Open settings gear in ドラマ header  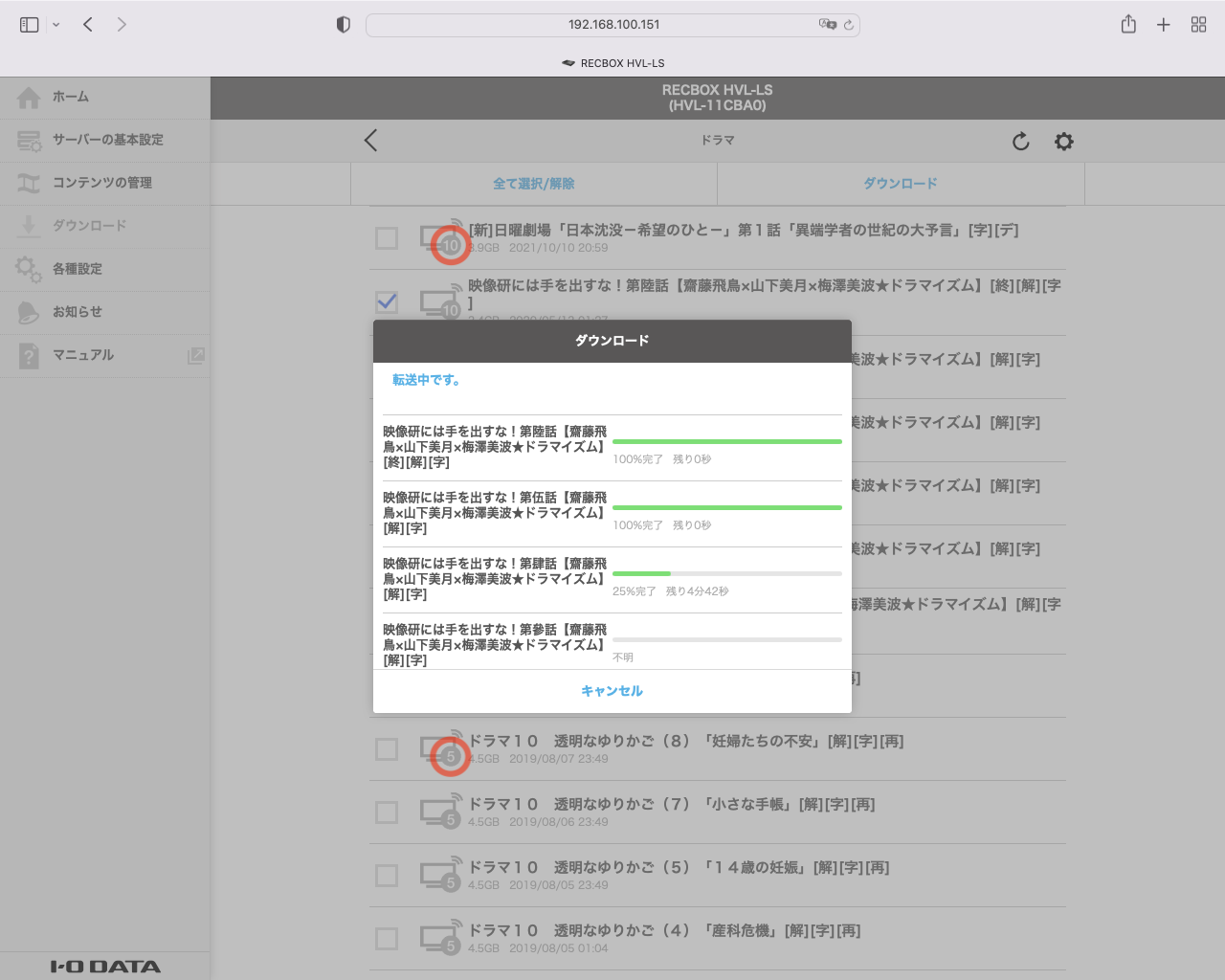[1064, 142]
